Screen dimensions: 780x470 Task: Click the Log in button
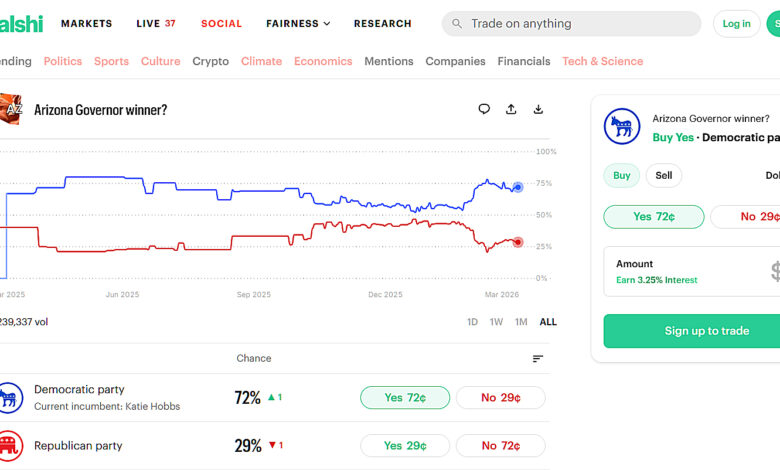pos(736,23)
